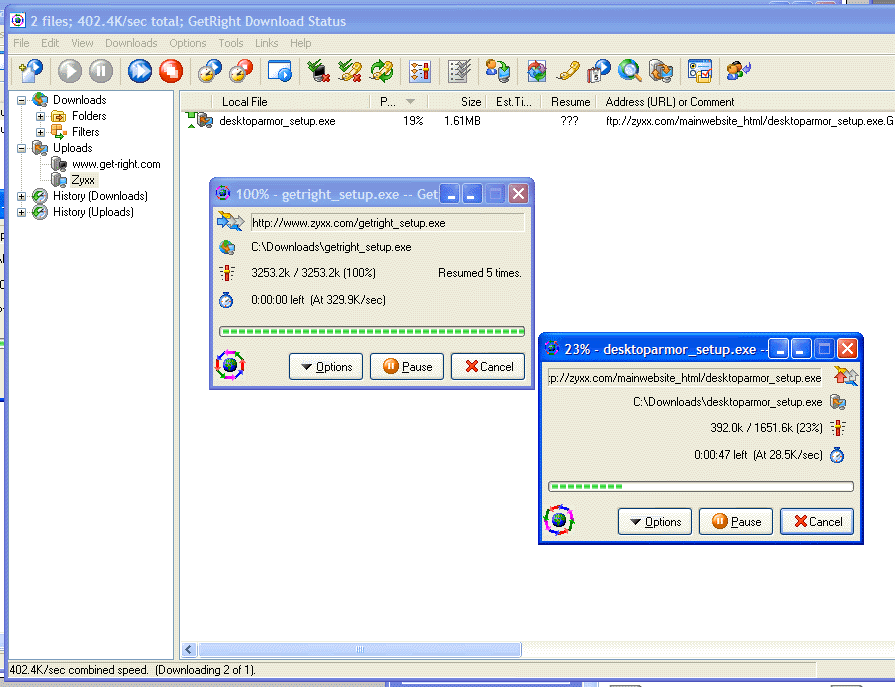Open Options dropdown in getright_setup dialog

(326, 366)
